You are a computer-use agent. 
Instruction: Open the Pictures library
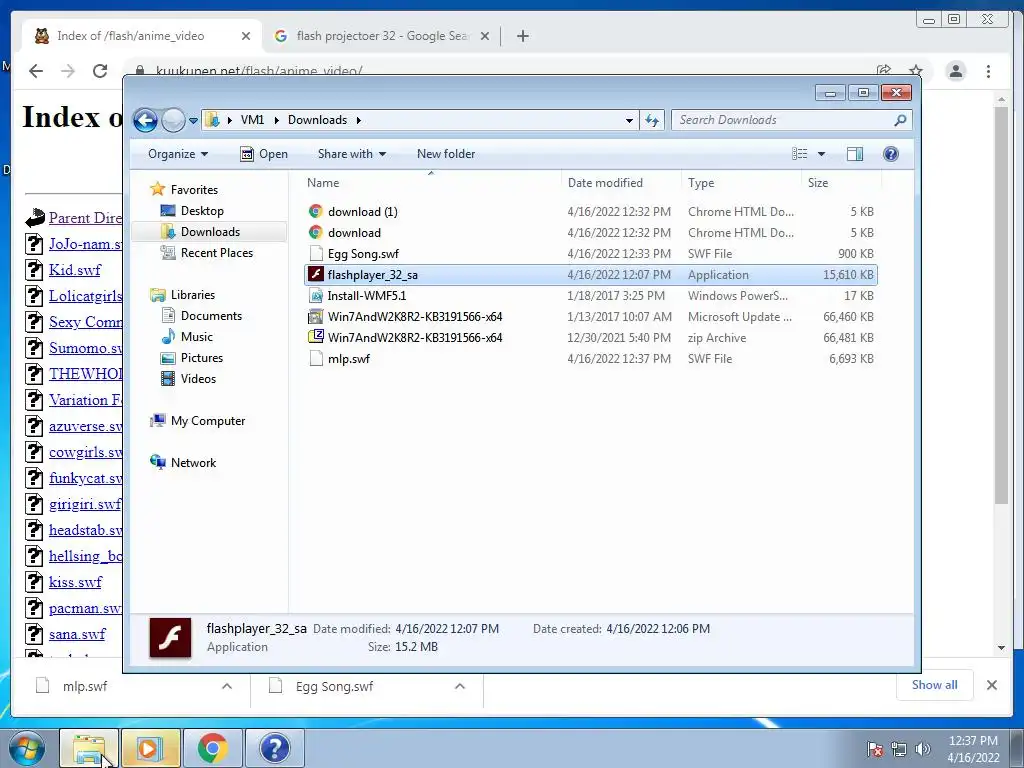click(202, 358)
